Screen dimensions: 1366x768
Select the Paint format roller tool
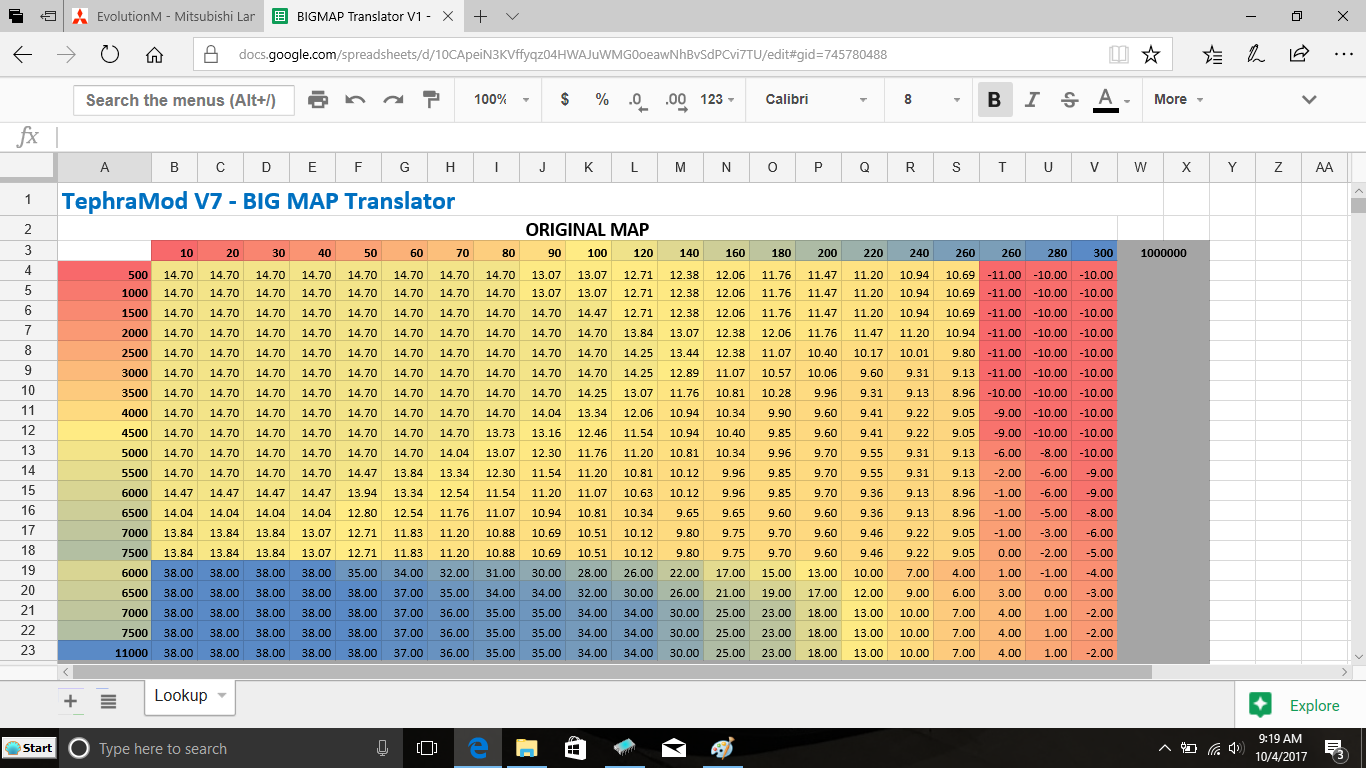click(x=431, y=99)
